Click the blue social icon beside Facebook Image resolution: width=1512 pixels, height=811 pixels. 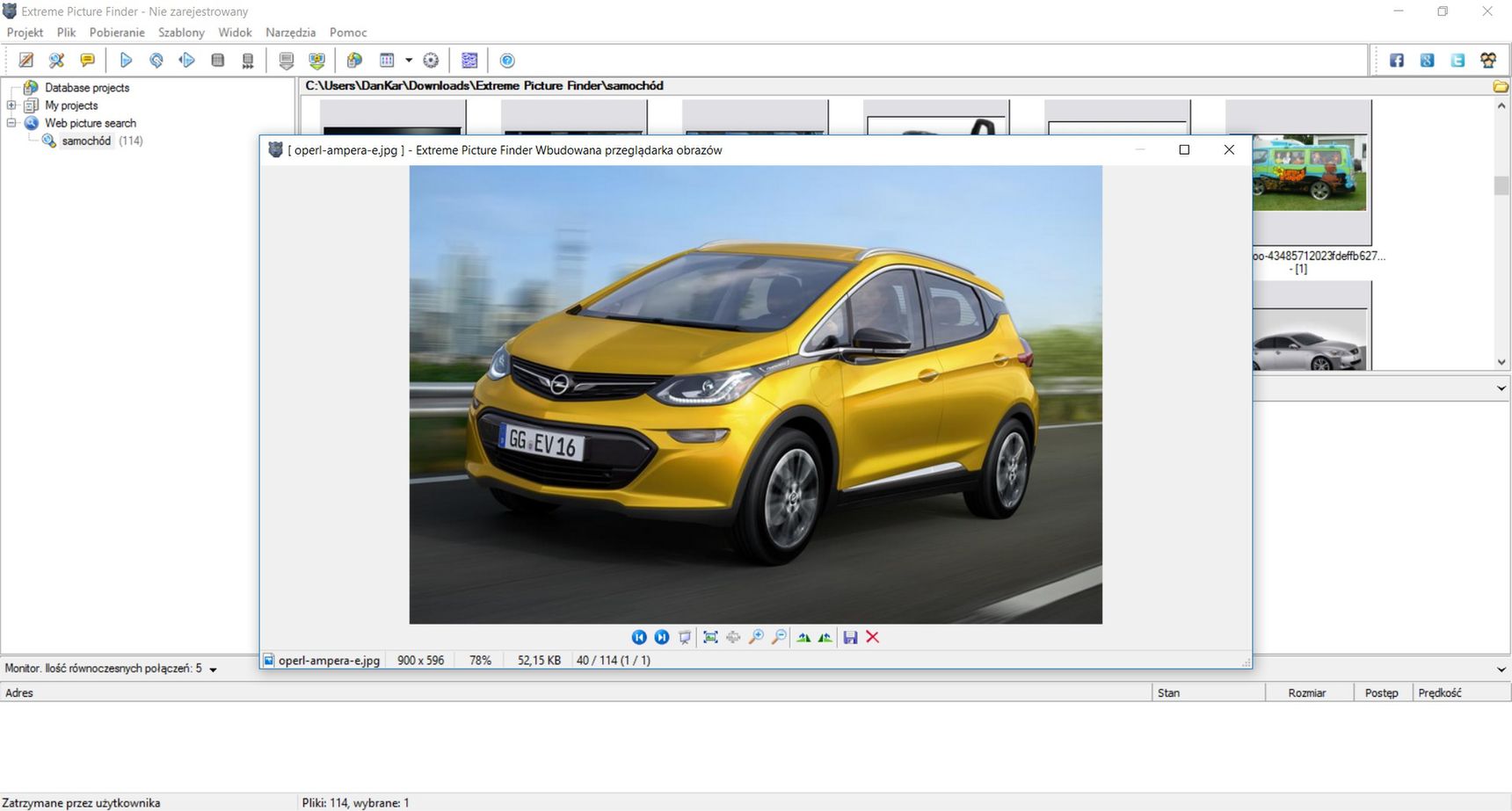(1427, 61)
